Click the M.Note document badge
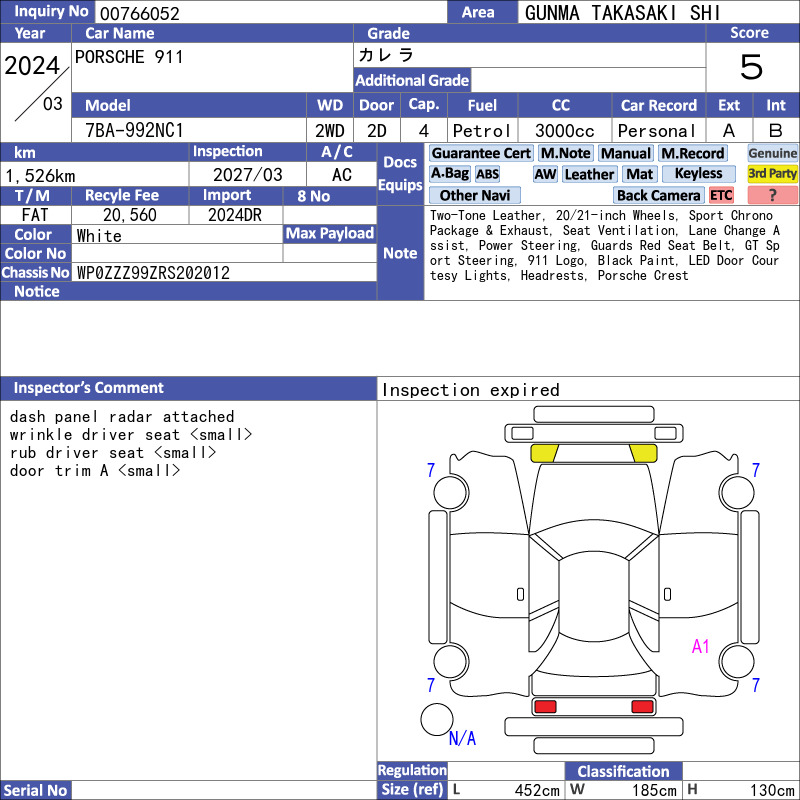 coord(565,153)
